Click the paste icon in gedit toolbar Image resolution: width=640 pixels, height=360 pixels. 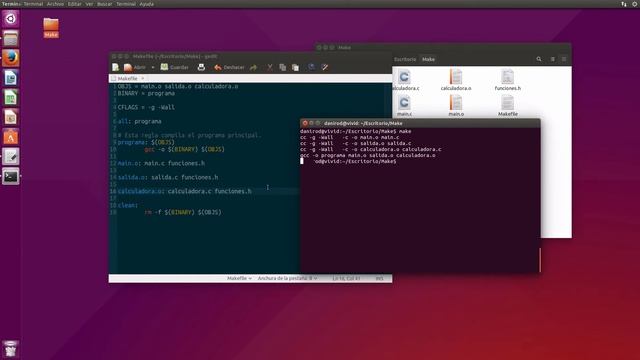tap(296, 67)
